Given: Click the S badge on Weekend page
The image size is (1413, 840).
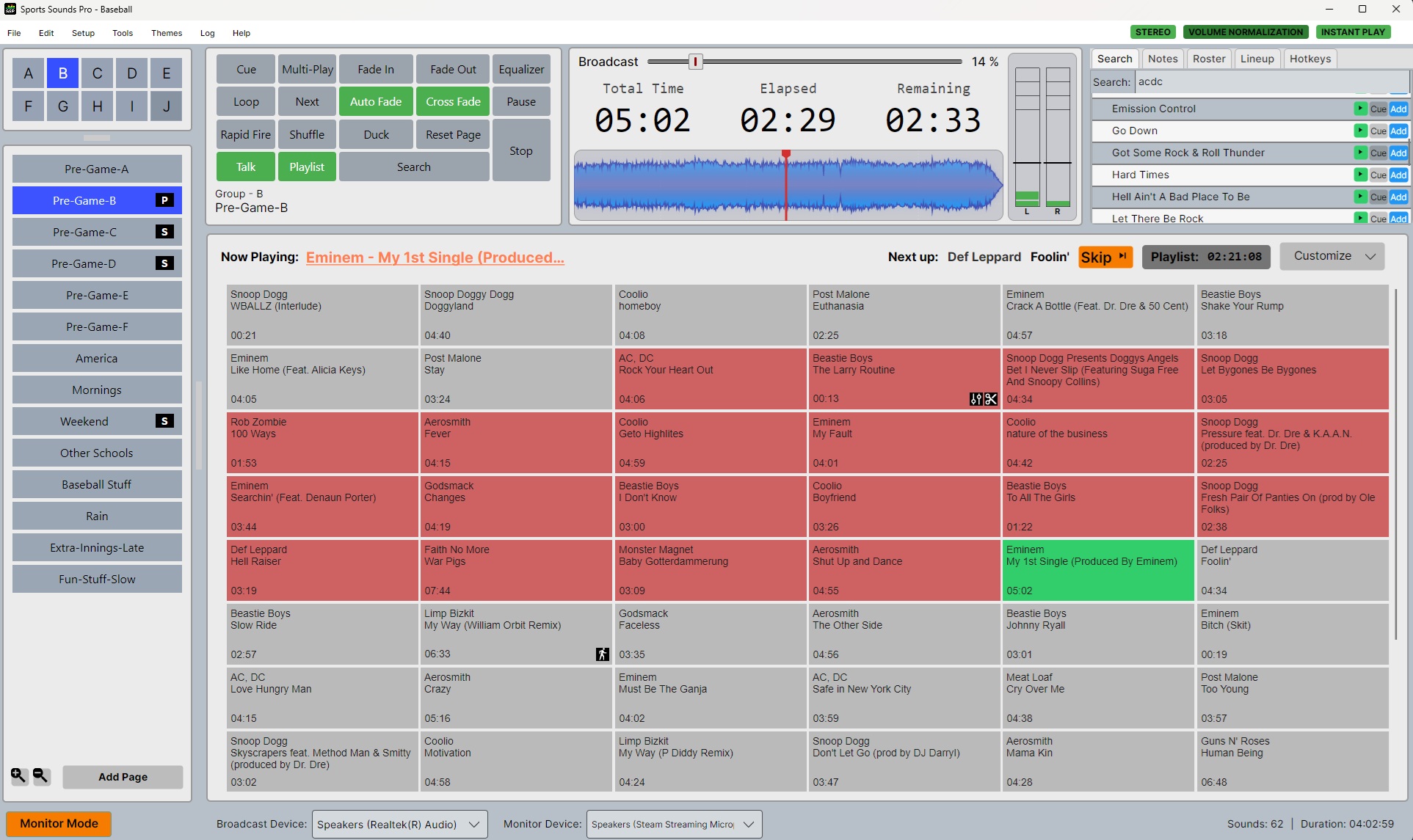Looking at the screenshot, I should pyautogui.click(x=164, y=421).
